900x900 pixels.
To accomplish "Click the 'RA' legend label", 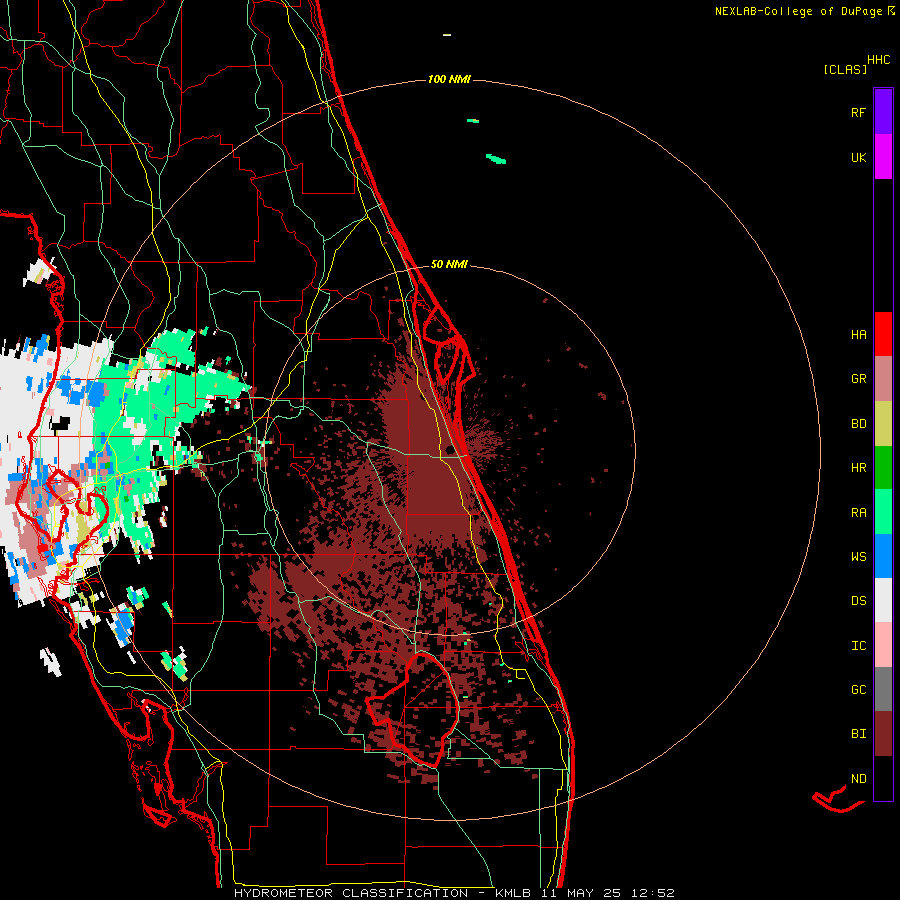I will (x=858, y=512).
